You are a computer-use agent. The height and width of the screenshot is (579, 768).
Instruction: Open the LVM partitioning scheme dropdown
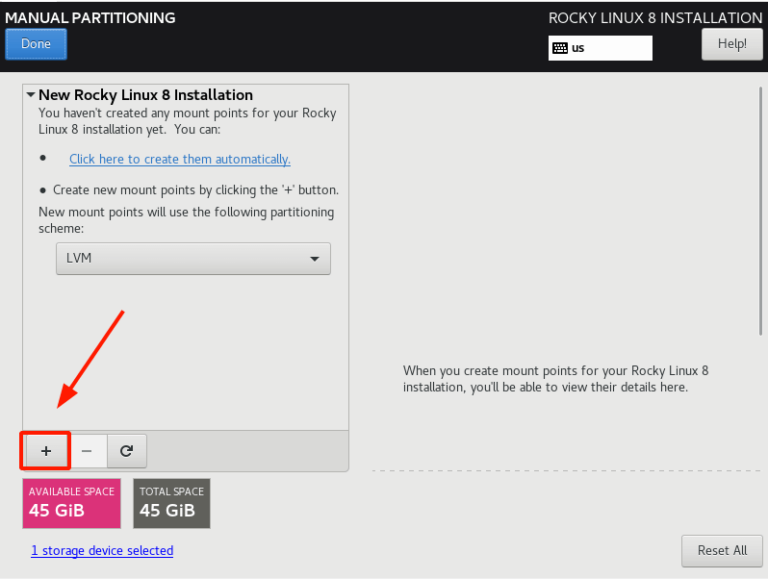193,258
